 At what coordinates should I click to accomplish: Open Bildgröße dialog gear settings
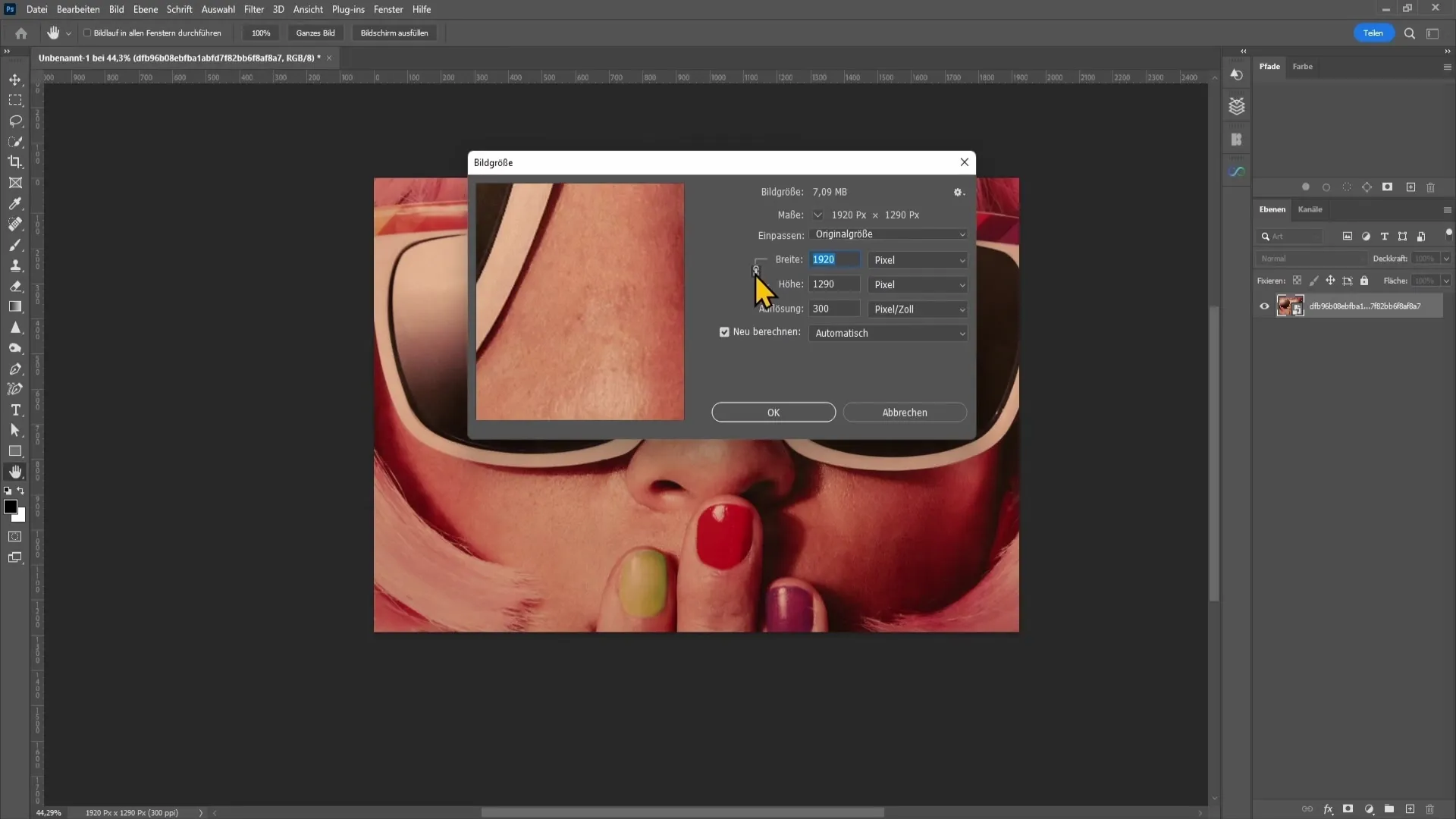tap(959, 193)
